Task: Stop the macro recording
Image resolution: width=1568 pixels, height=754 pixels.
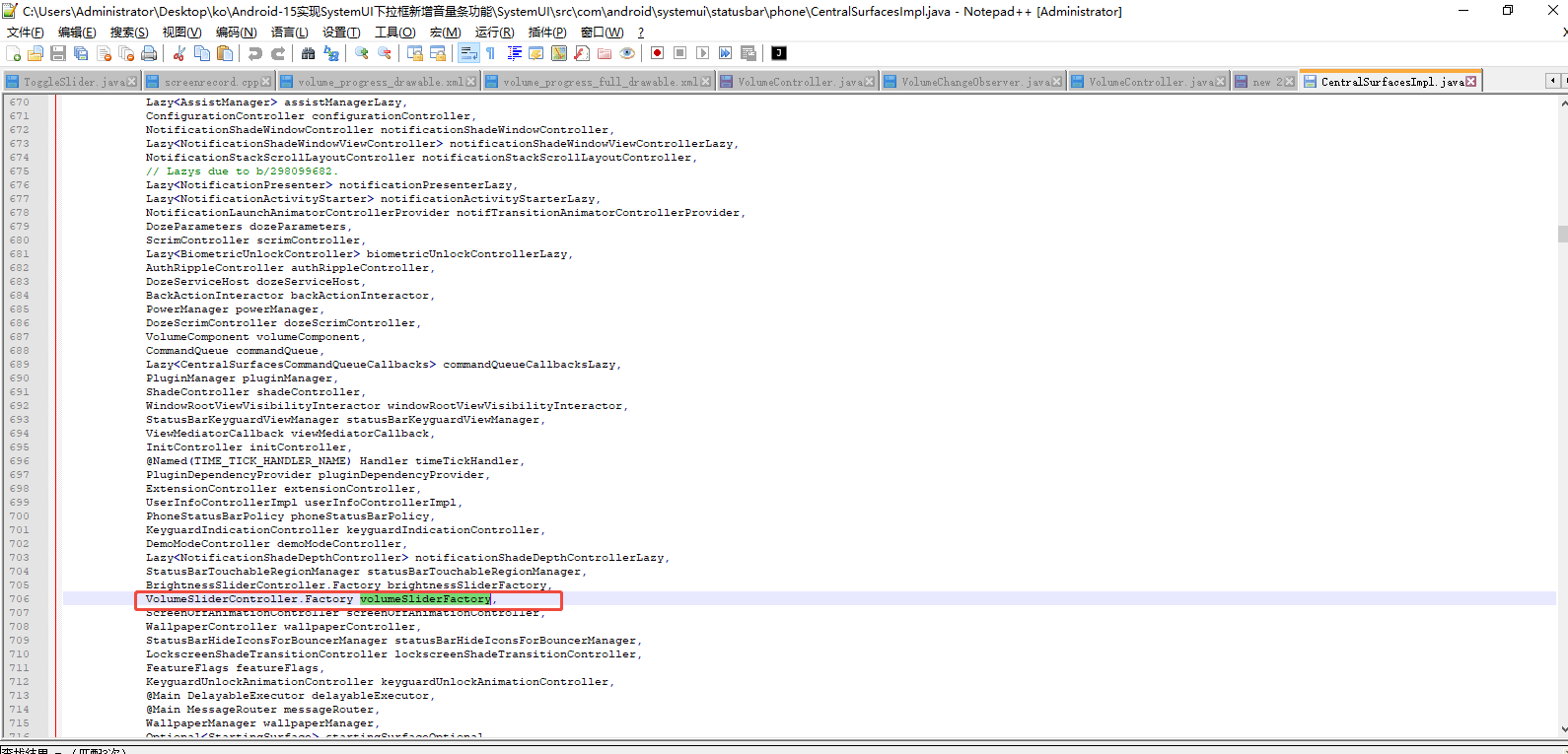Action: [679, 53]
